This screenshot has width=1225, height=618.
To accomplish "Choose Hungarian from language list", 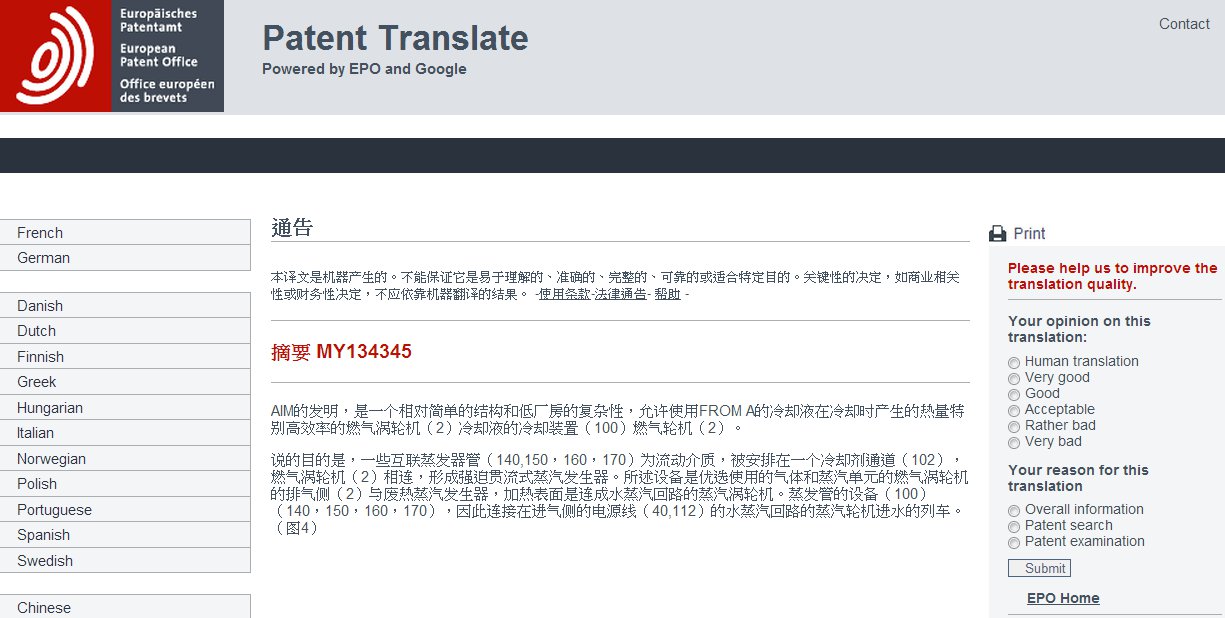I will click(50, 408).
